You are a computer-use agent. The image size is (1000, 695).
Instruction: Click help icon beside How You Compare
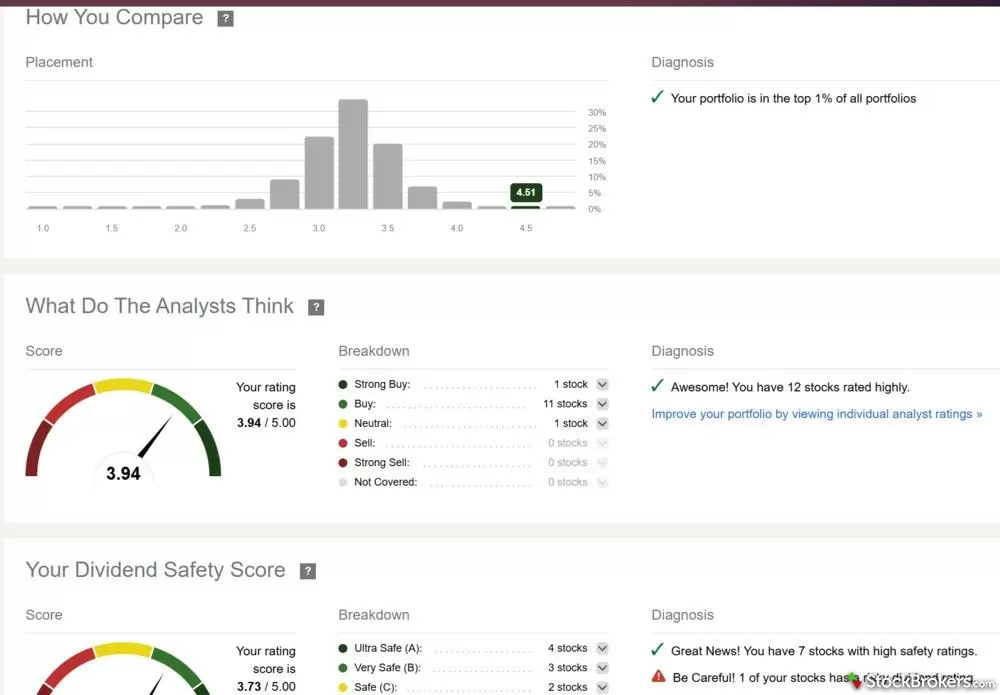[225, 19]
